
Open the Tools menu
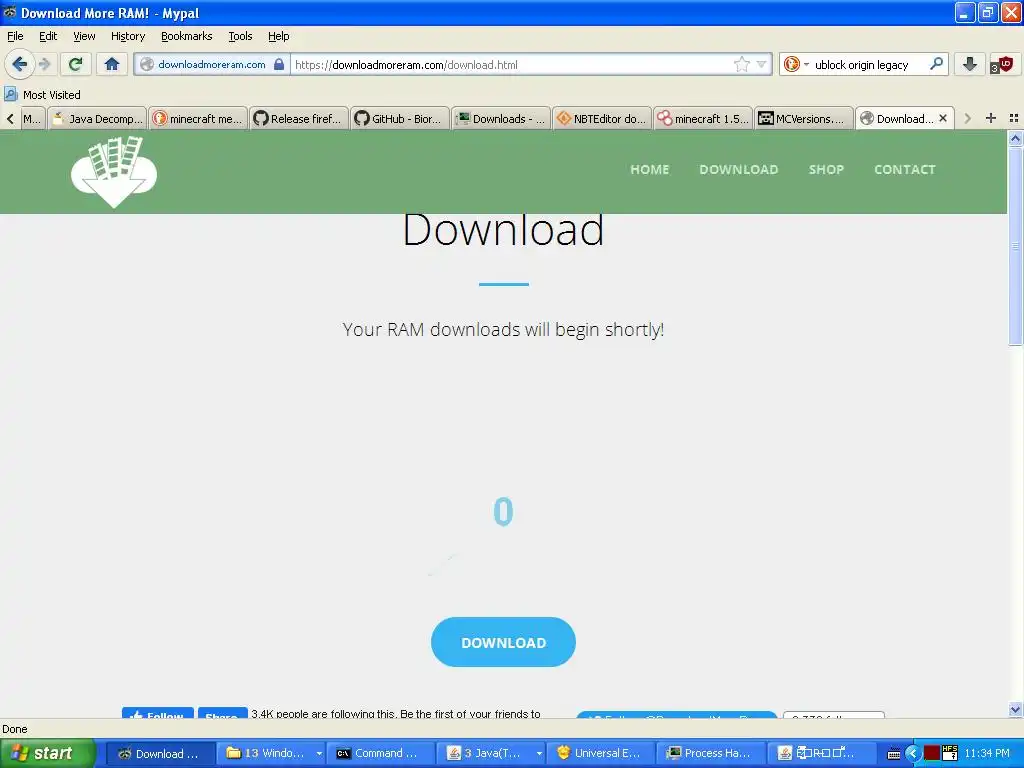(x=240, y=36)
